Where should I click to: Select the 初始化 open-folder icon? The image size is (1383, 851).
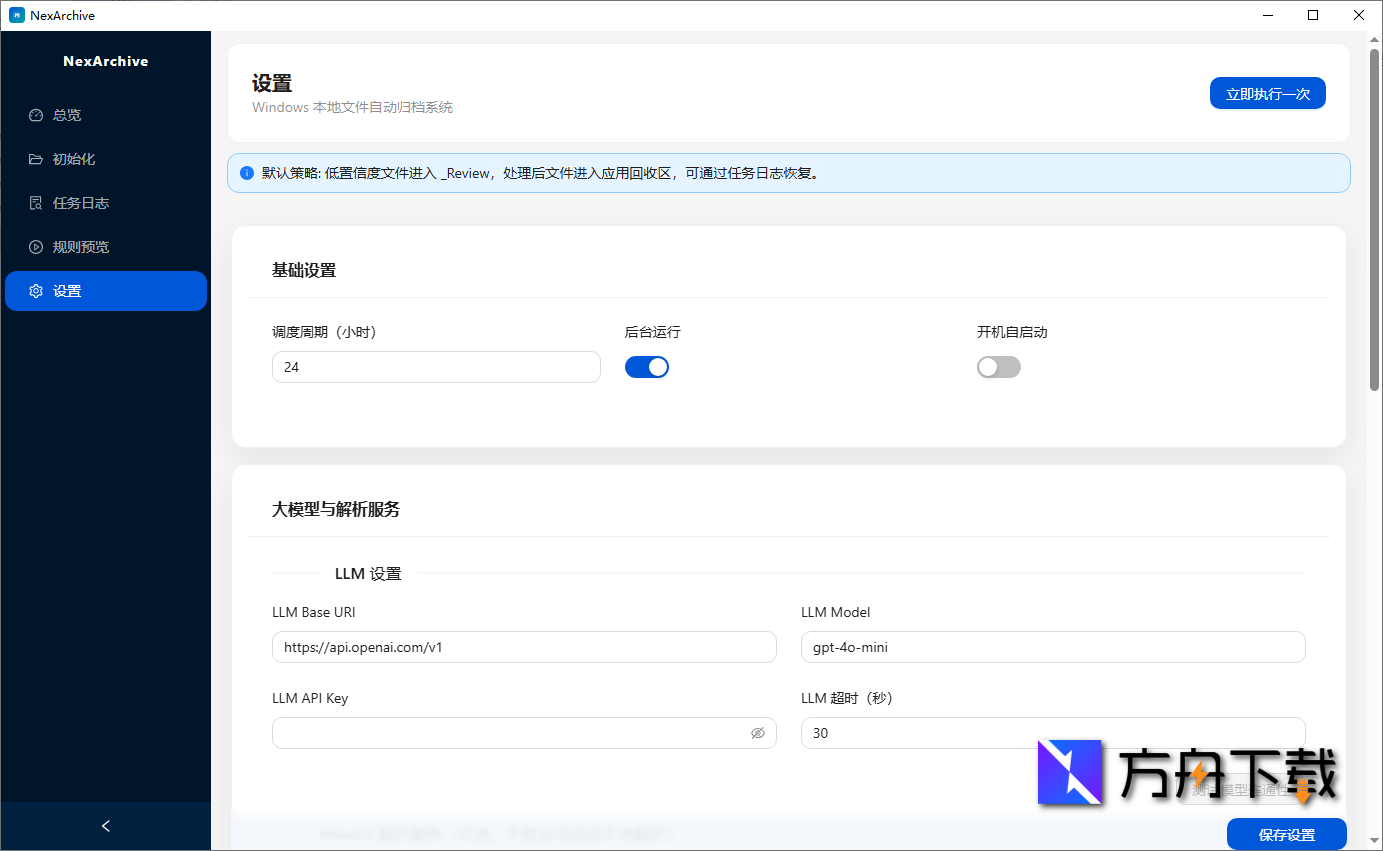click(34, 158)
